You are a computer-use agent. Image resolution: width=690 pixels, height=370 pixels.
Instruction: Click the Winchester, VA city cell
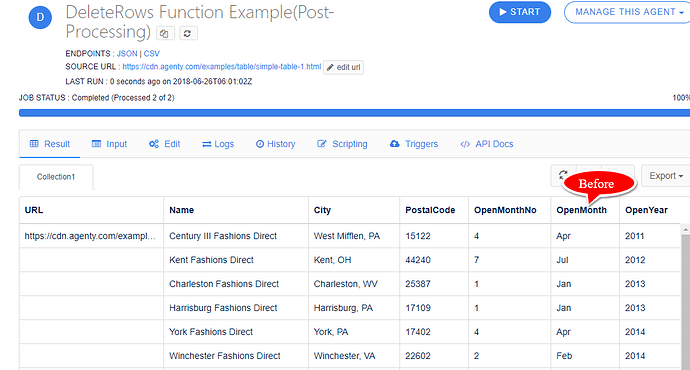(x=354, y=355)
